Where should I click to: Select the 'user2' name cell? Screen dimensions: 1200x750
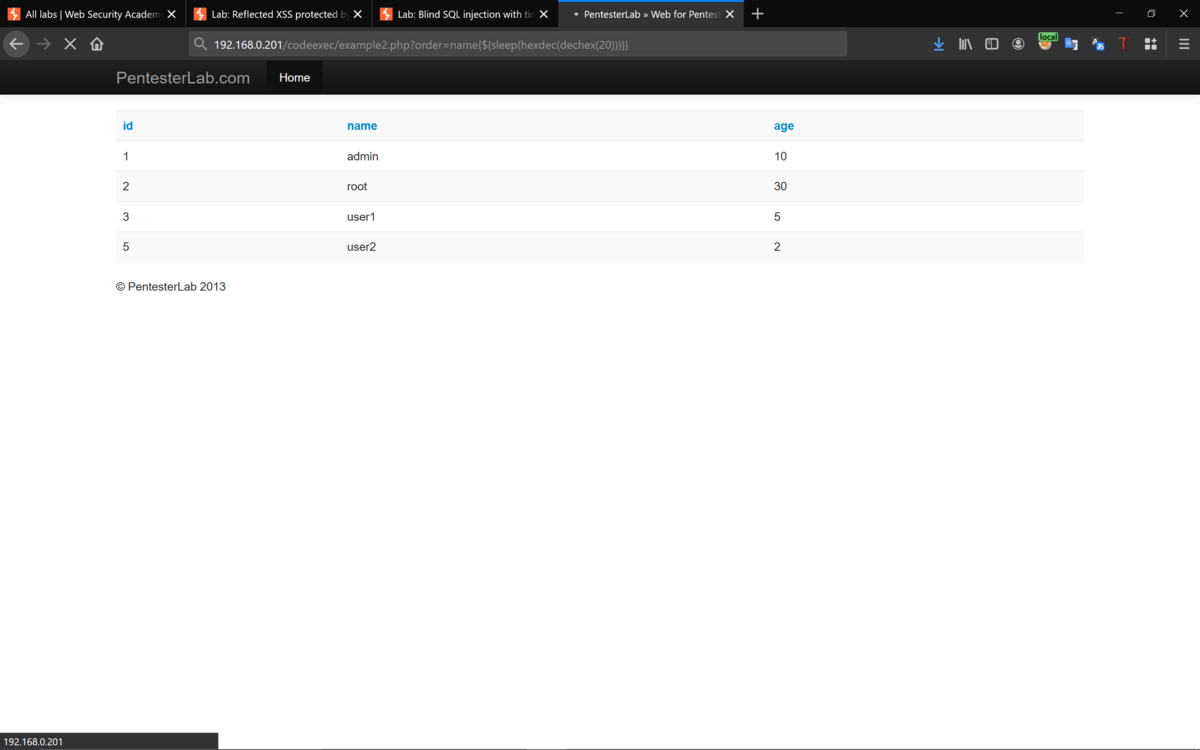tap(361, 246)
